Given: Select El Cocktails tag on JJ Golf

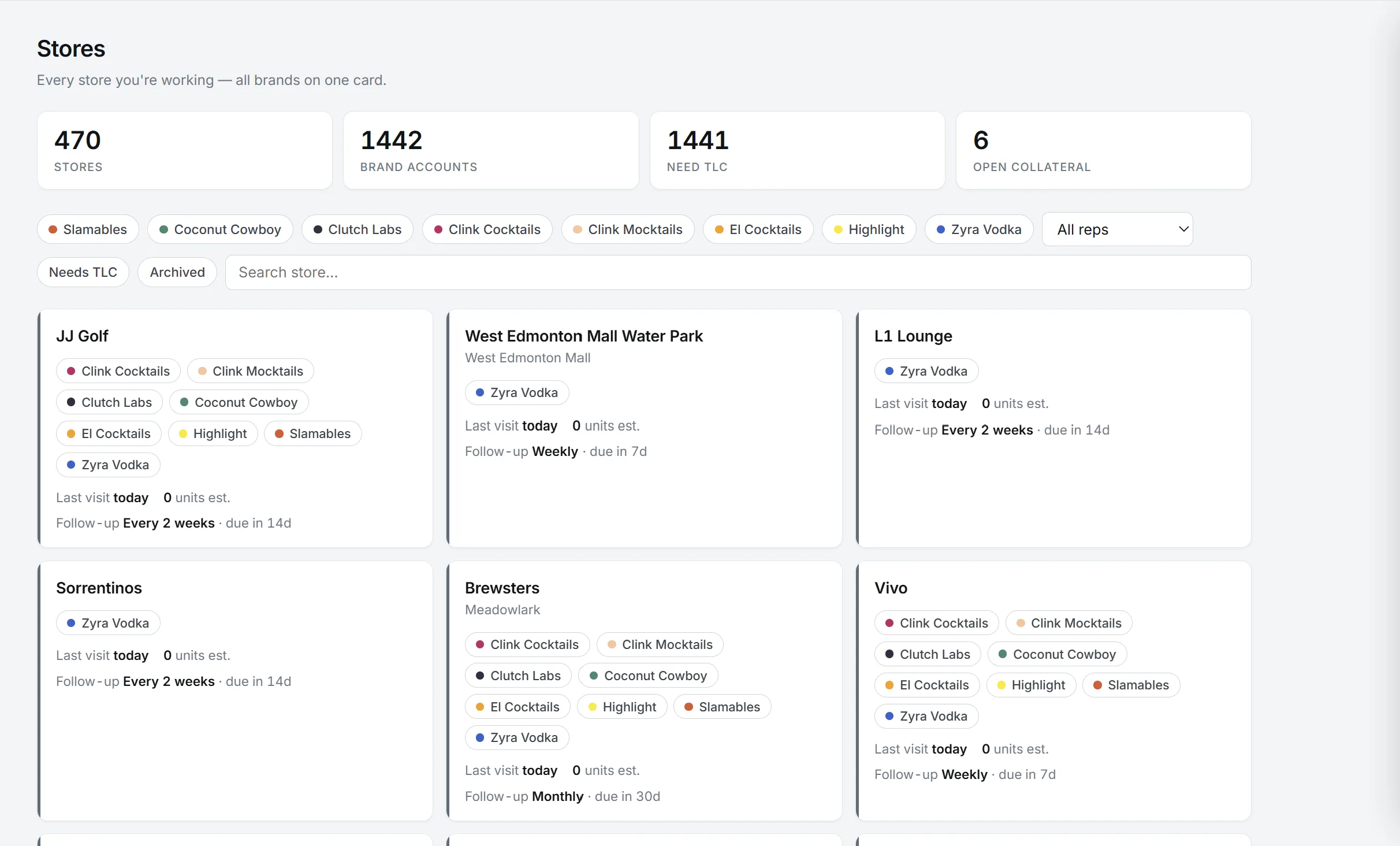Looking at the screenshot, I should pos(109,433).
